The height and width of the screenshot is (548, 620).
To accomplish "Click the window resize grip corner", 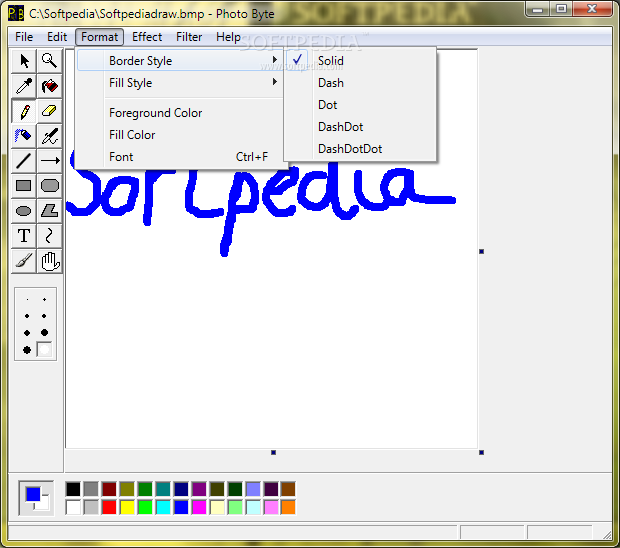I will point(607,535).
